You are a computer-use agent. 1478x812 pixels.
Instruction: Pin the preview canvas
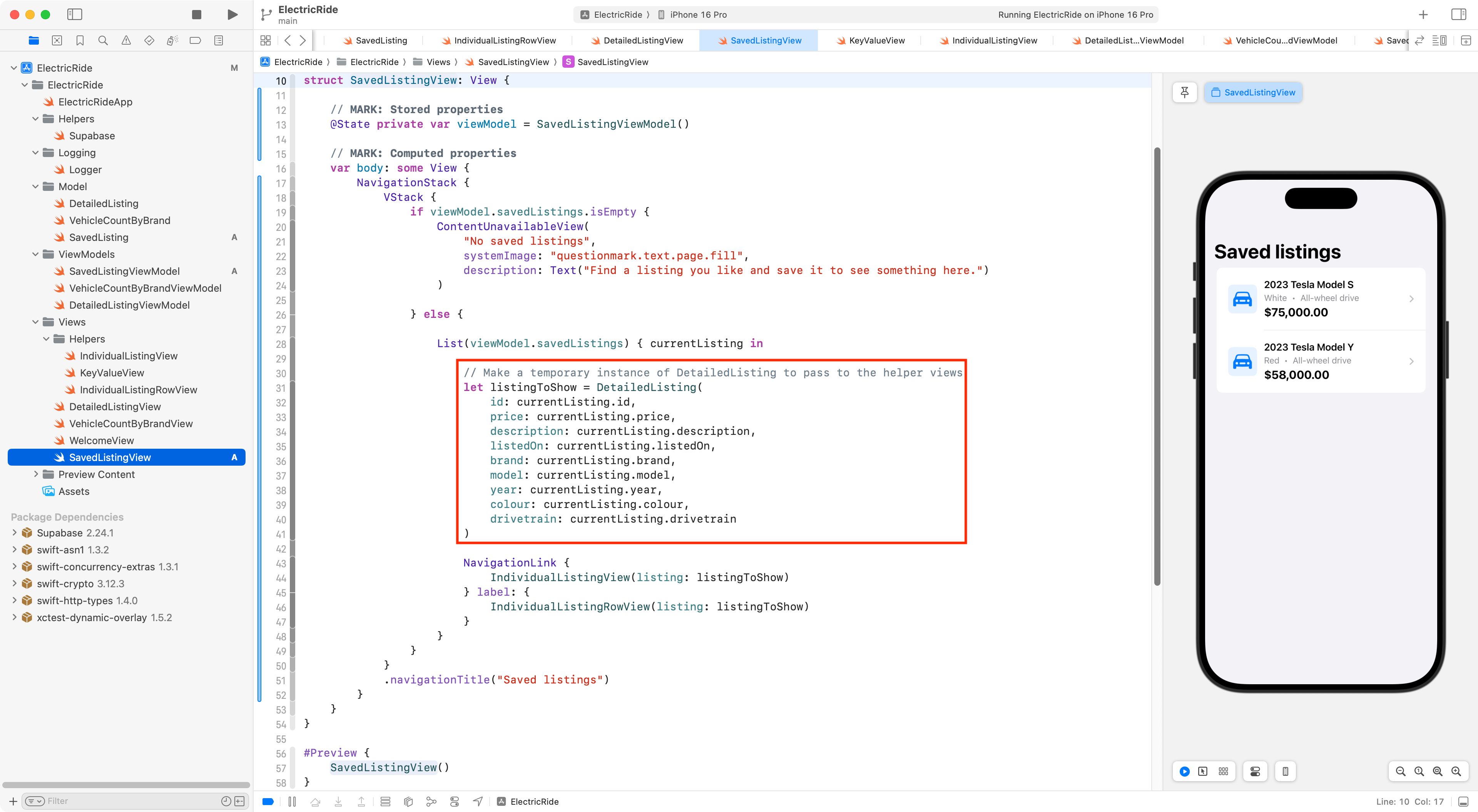tap(1184, 92)
